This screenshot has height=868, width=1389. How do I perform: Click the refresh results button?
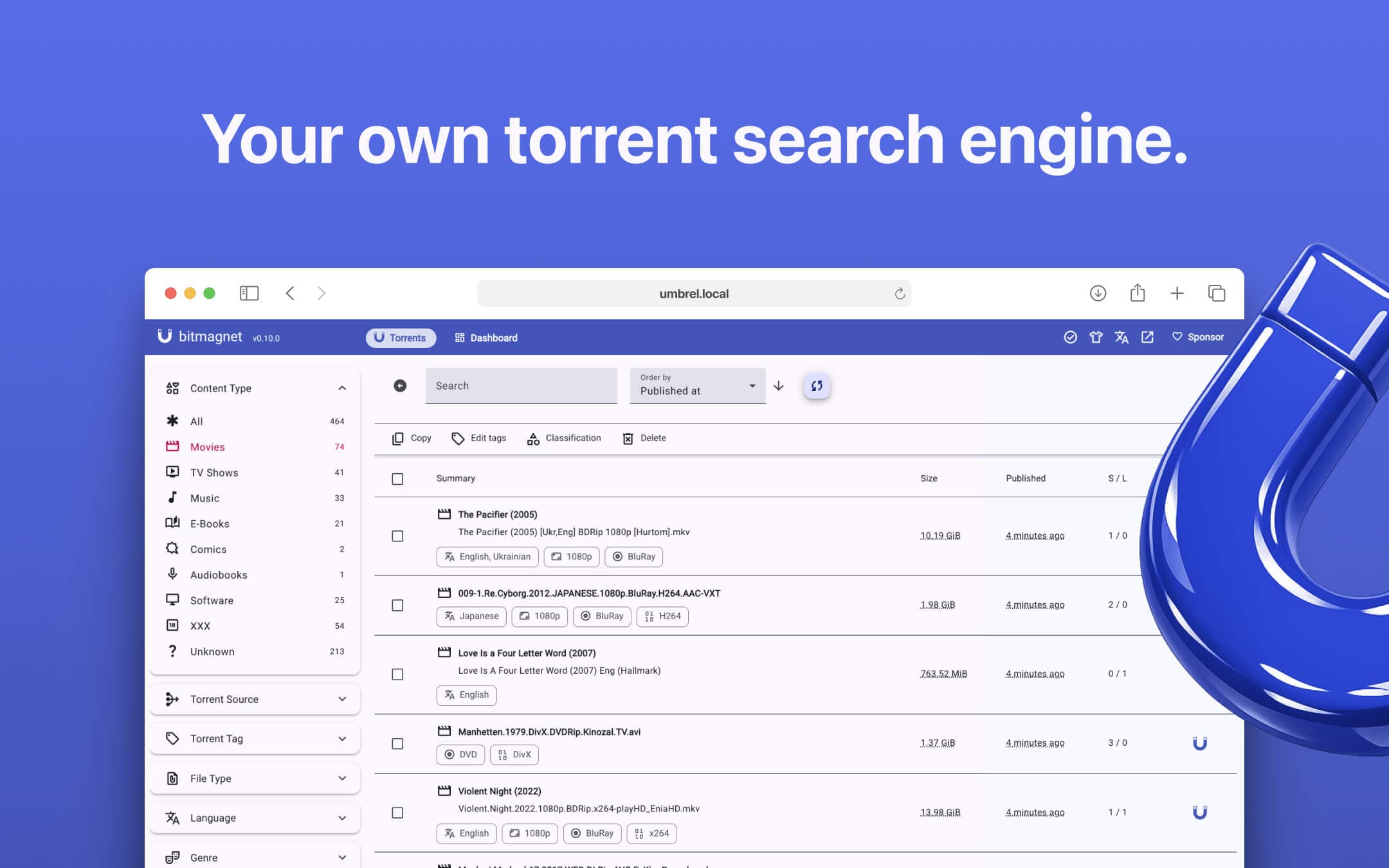click(817, 386)
